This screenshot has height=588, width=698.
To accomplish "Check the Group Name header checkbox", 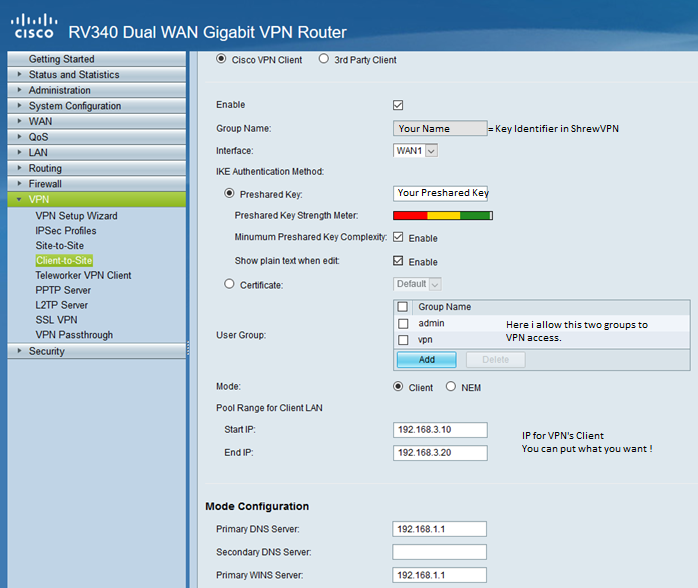I will click(403, 307).
